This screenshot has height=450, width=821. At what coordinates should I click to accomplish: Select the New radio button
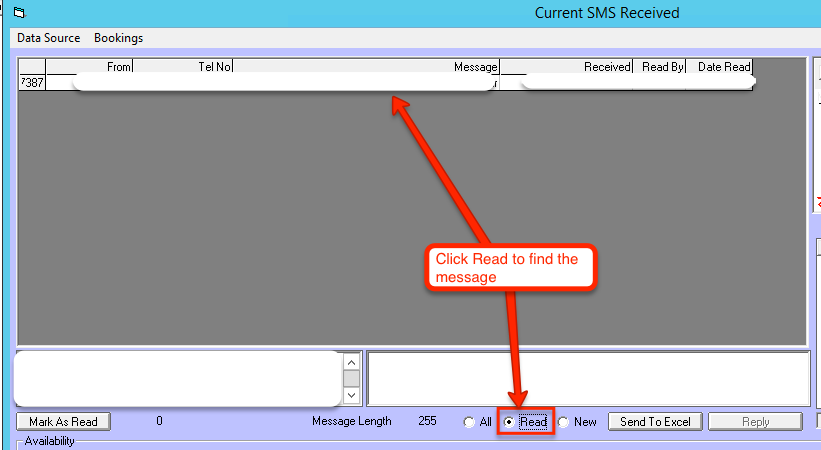564,422
